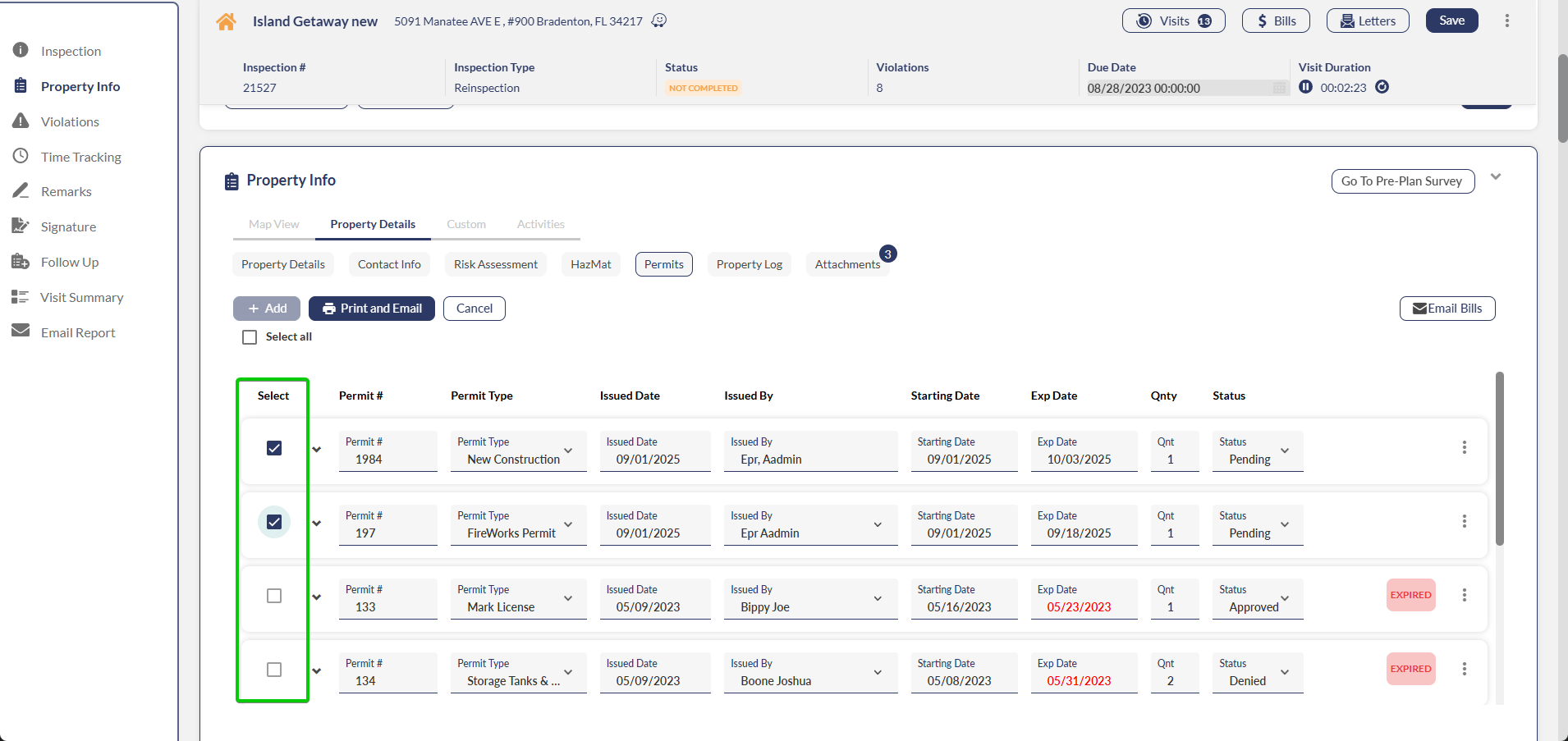This screenshot has height=741, width=1568.
Task: Click the home icon beside Island Getaway new
Action: [x=226, y=21]
